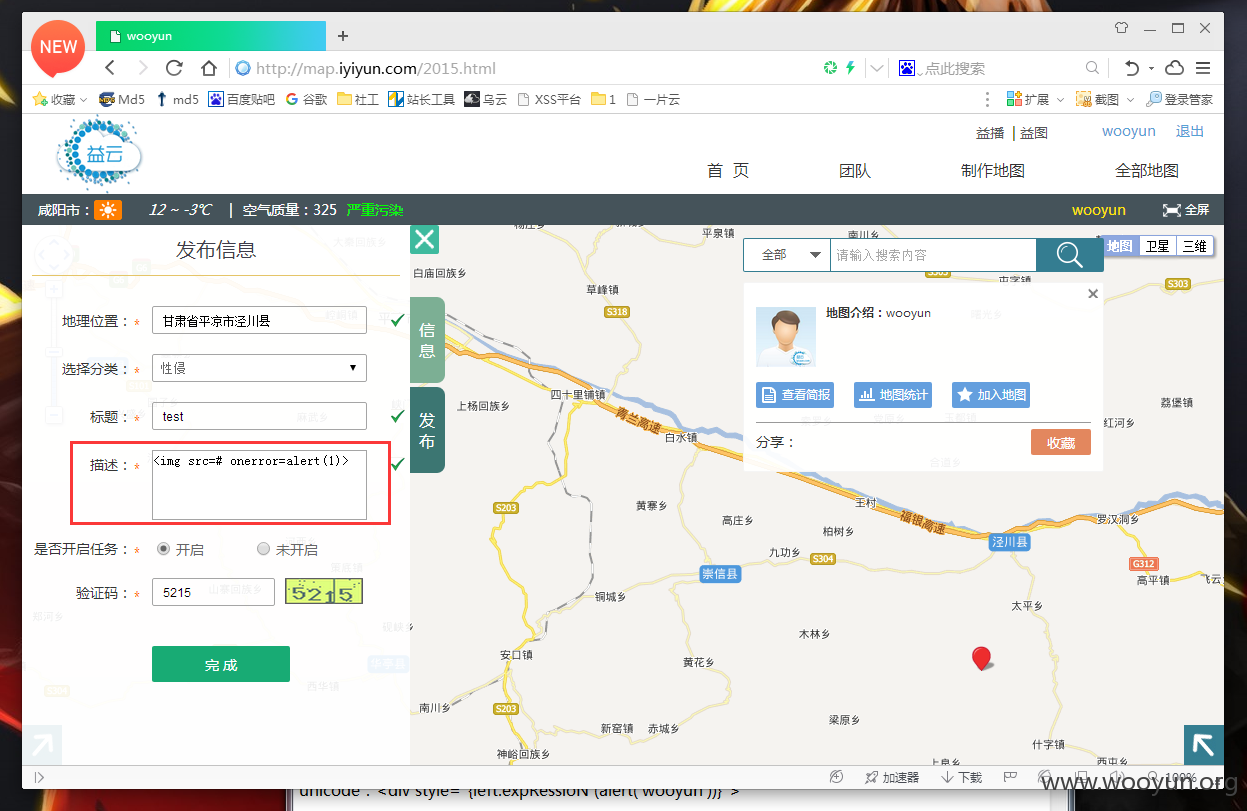Image resolution: width=1247 pixels, height=811 pixels.
Task: Go to 首页 navigation item
Action: tap(728, 171)
